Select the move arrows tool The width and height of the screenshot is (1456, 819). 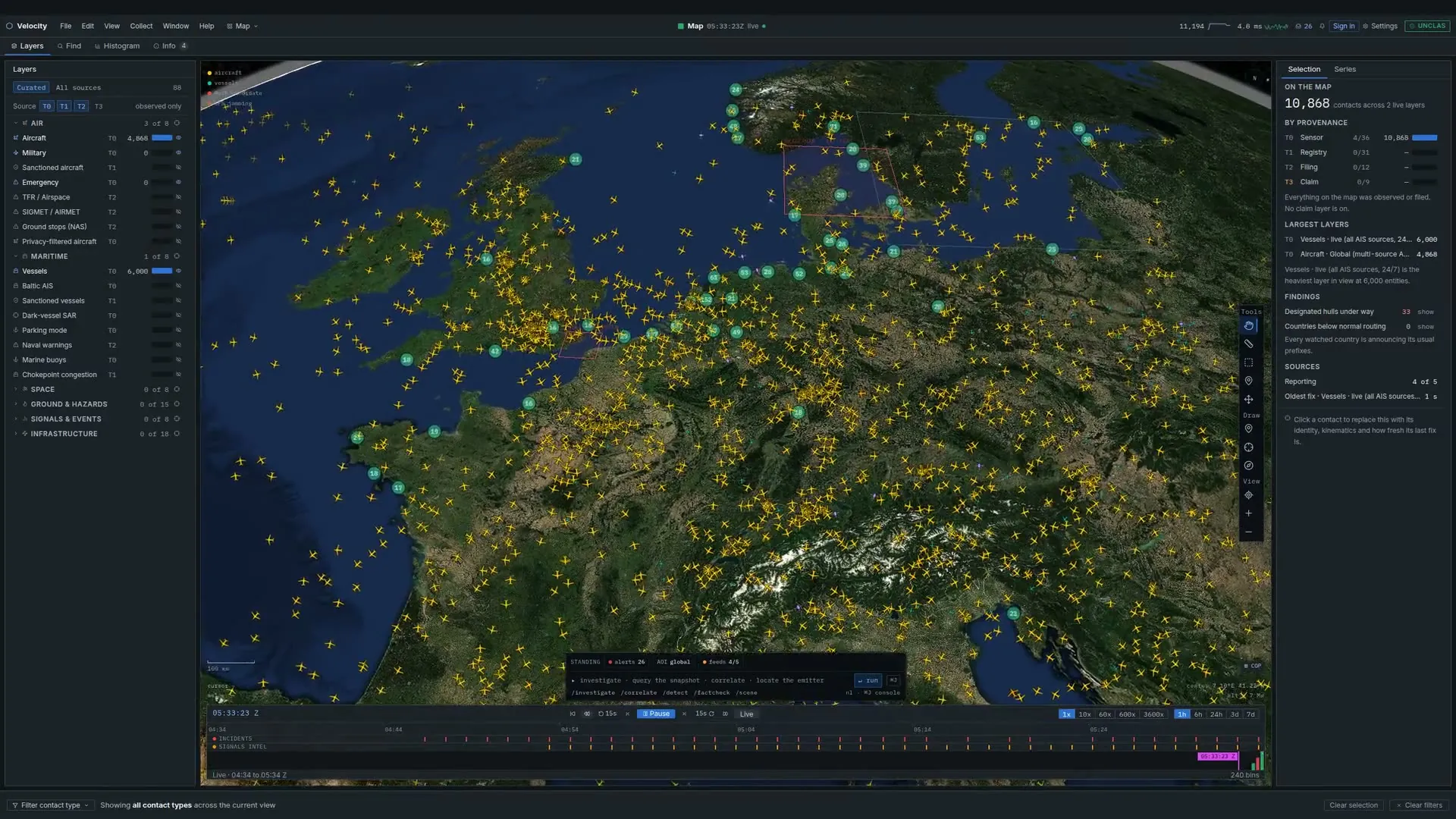[x=1248, y=400]
